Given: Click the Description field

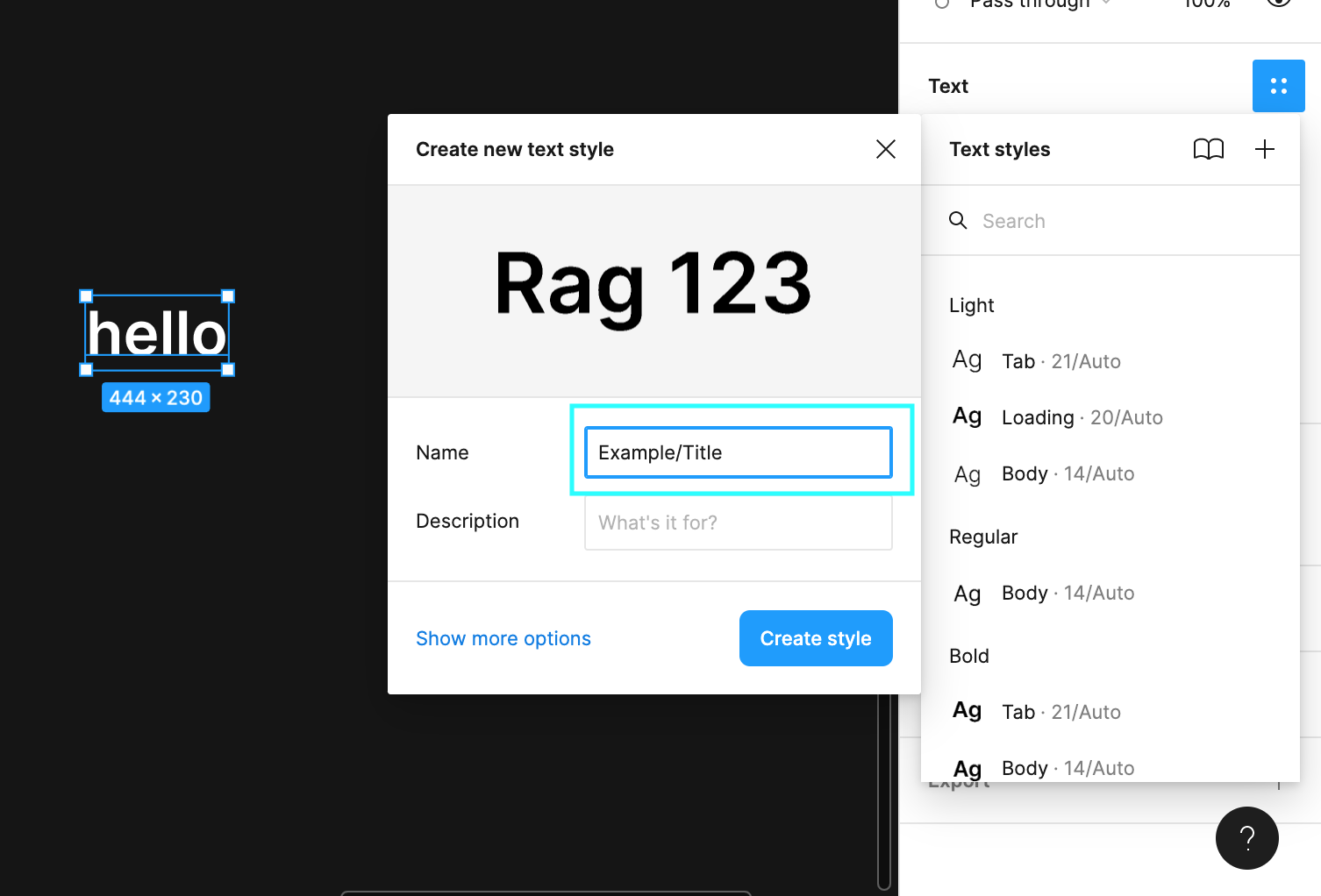Looking at the screenshot, I should [x=739, y=523].
